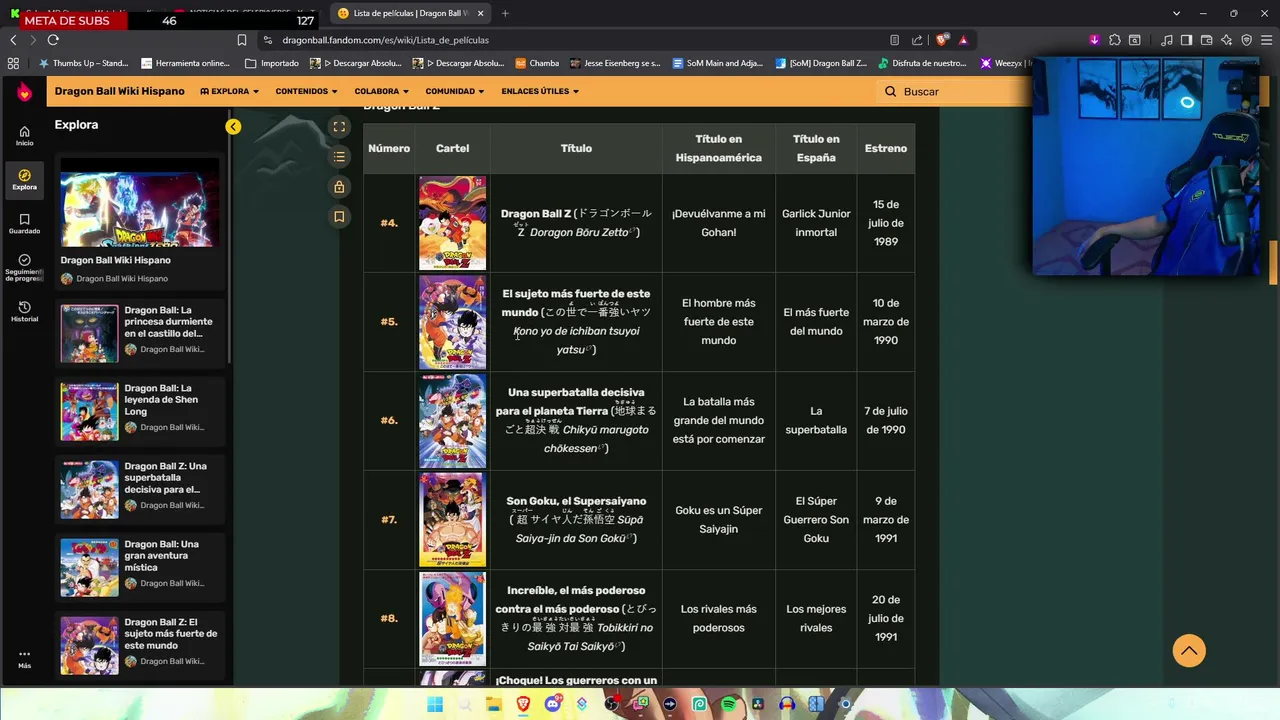
Task: Open the Brave Leo AI sparkle icon
Action: (x=1227, y=40)
